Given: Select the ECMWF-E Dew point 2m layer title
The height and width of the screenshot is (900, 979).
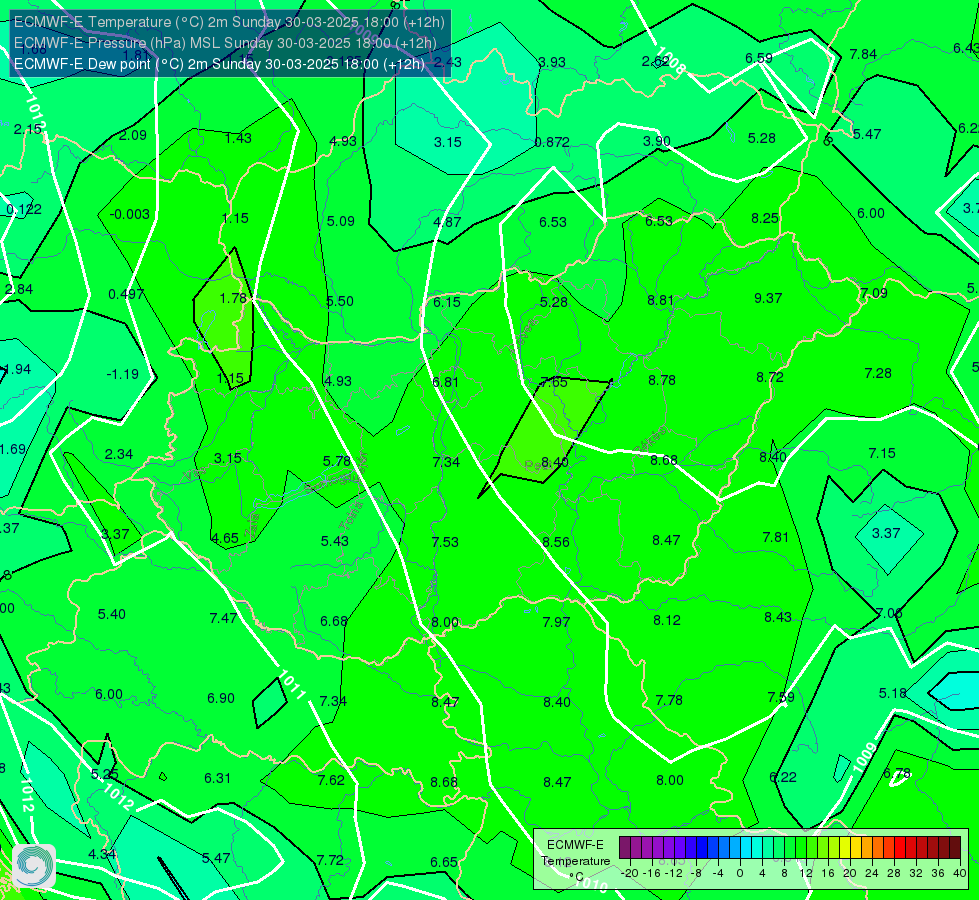Looking at the screenshot, I should pyautogui.click(x=219, y=64).
